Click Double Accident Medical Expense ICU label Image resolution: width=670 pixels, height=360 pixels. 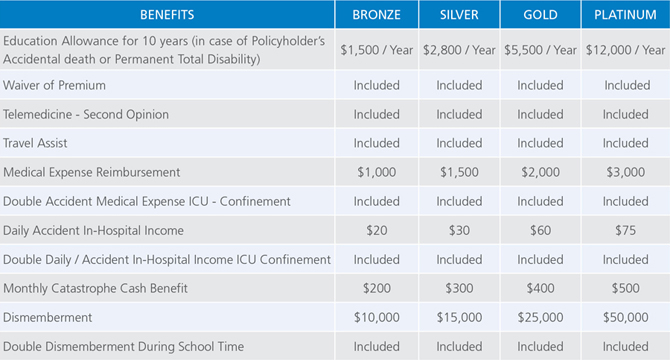pyautogui.click(x=147, y=201)
